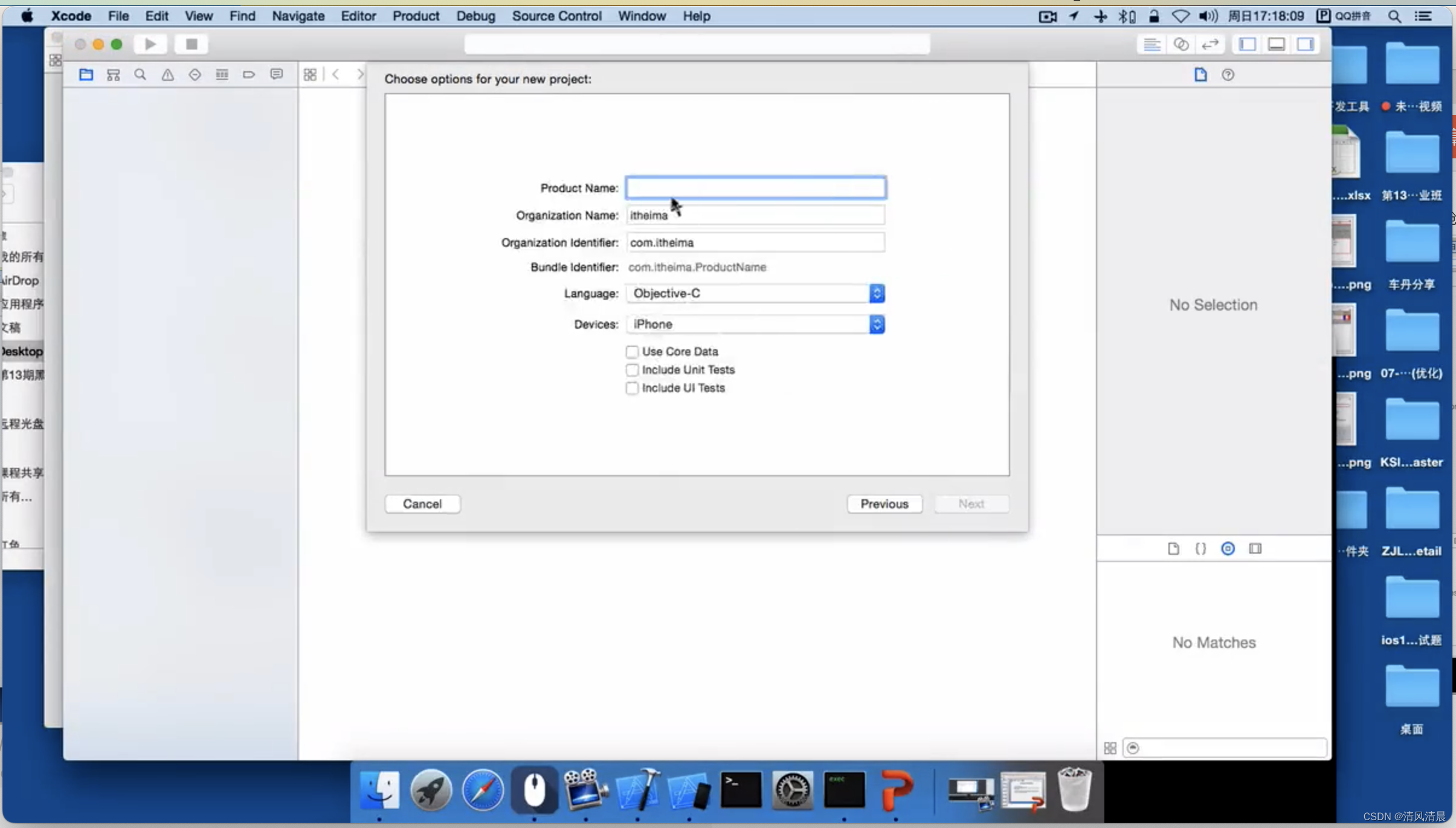Click the volume icon in menu bar
The image size is (1456, 828).
tap(1208, 16)
